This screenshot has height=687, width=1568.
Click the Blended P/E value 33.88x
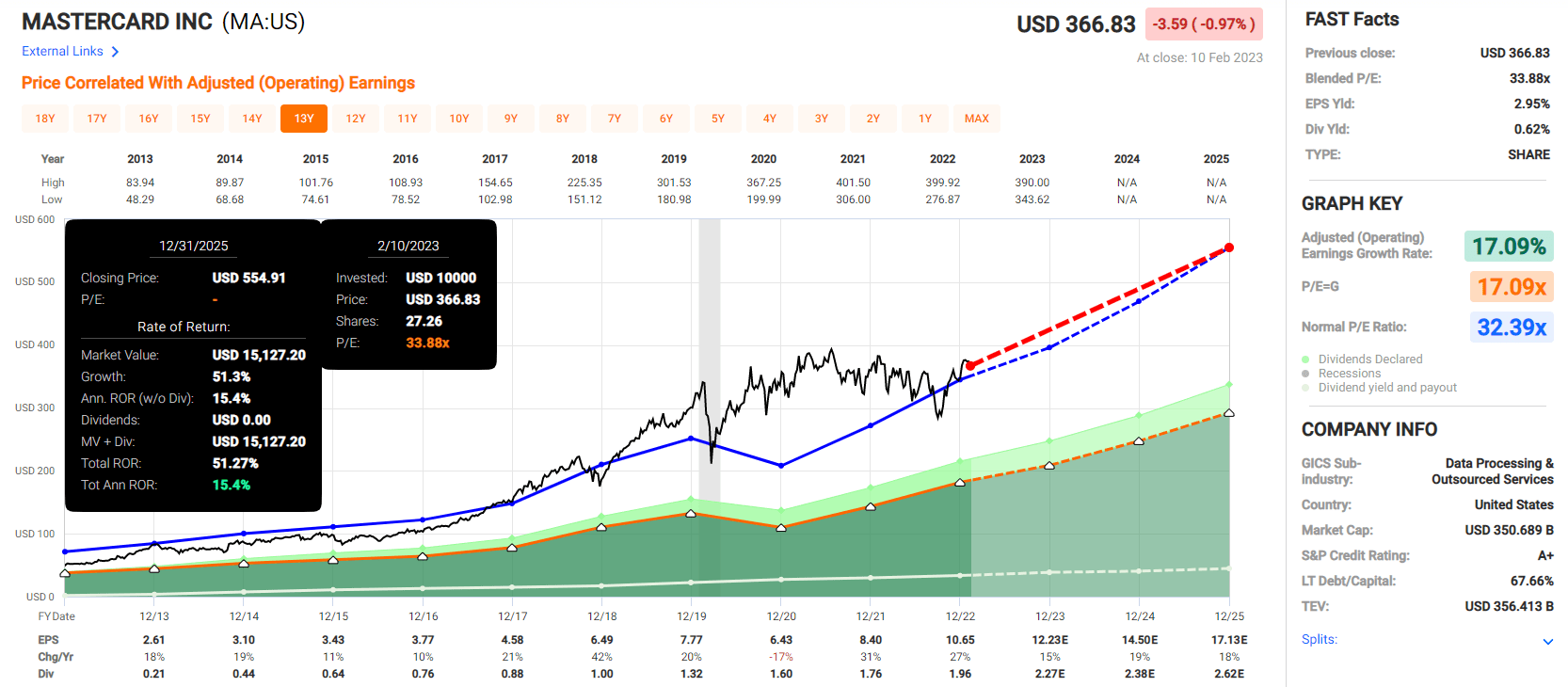tap(1529, 78)
